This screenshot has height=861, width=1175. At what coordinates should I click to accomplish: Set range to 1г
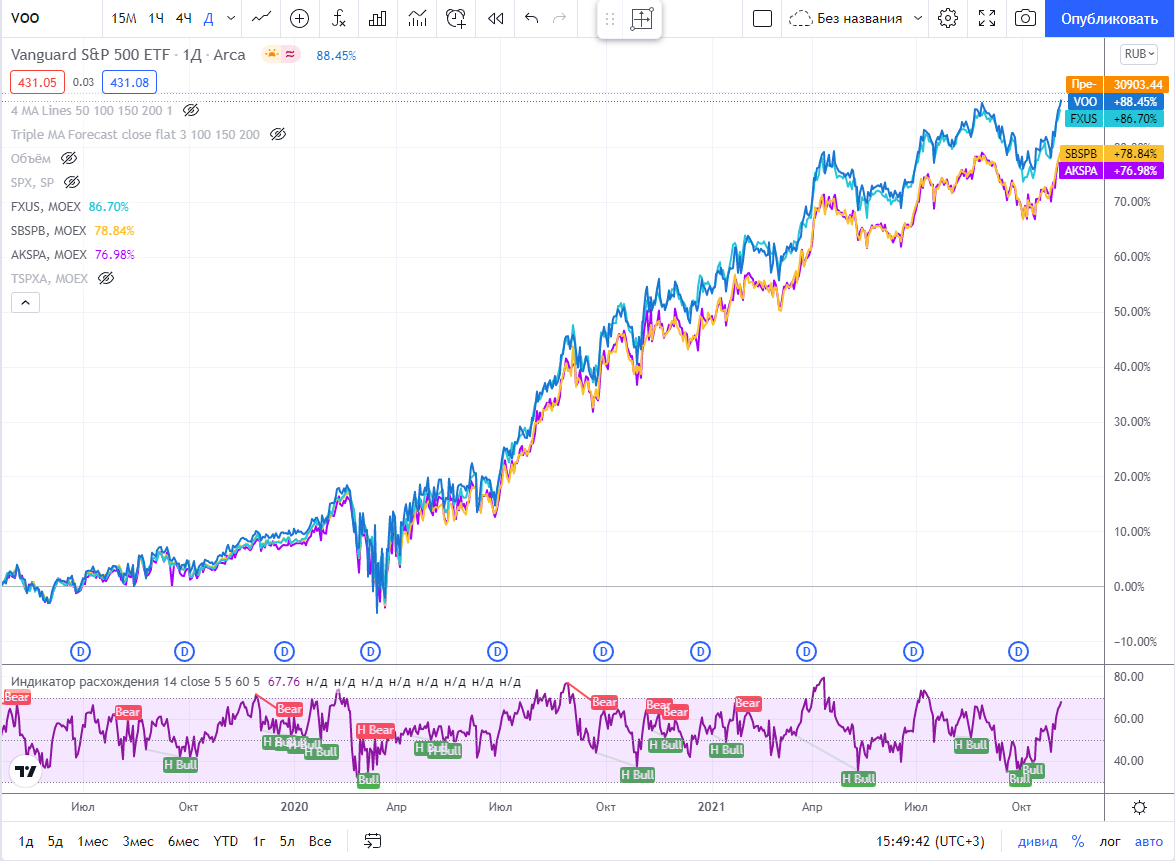(x=259, y=842)
